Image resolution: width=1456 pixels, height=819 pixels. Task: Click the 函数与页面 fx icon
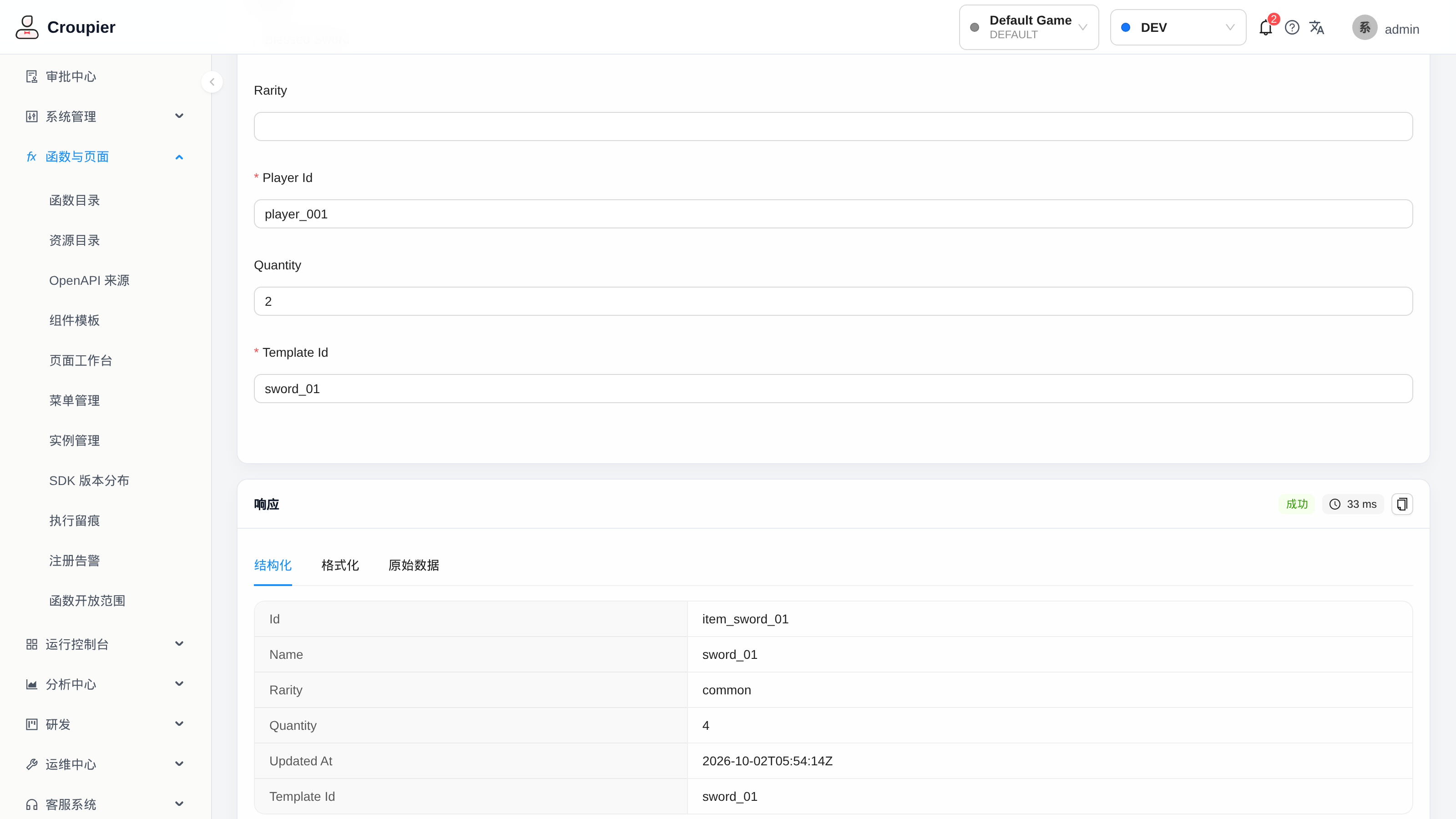(x=32, y=157)
